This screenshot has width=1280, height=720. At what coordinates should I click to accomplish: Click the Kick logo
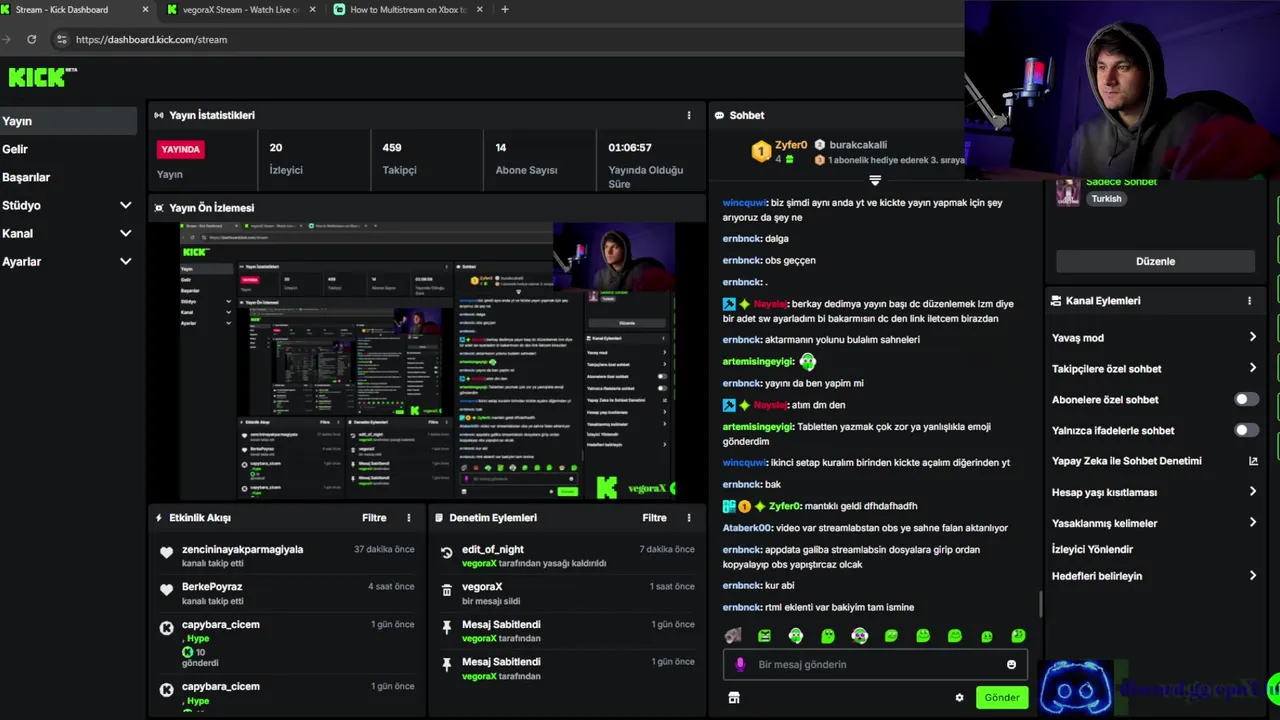pos(42,77)
